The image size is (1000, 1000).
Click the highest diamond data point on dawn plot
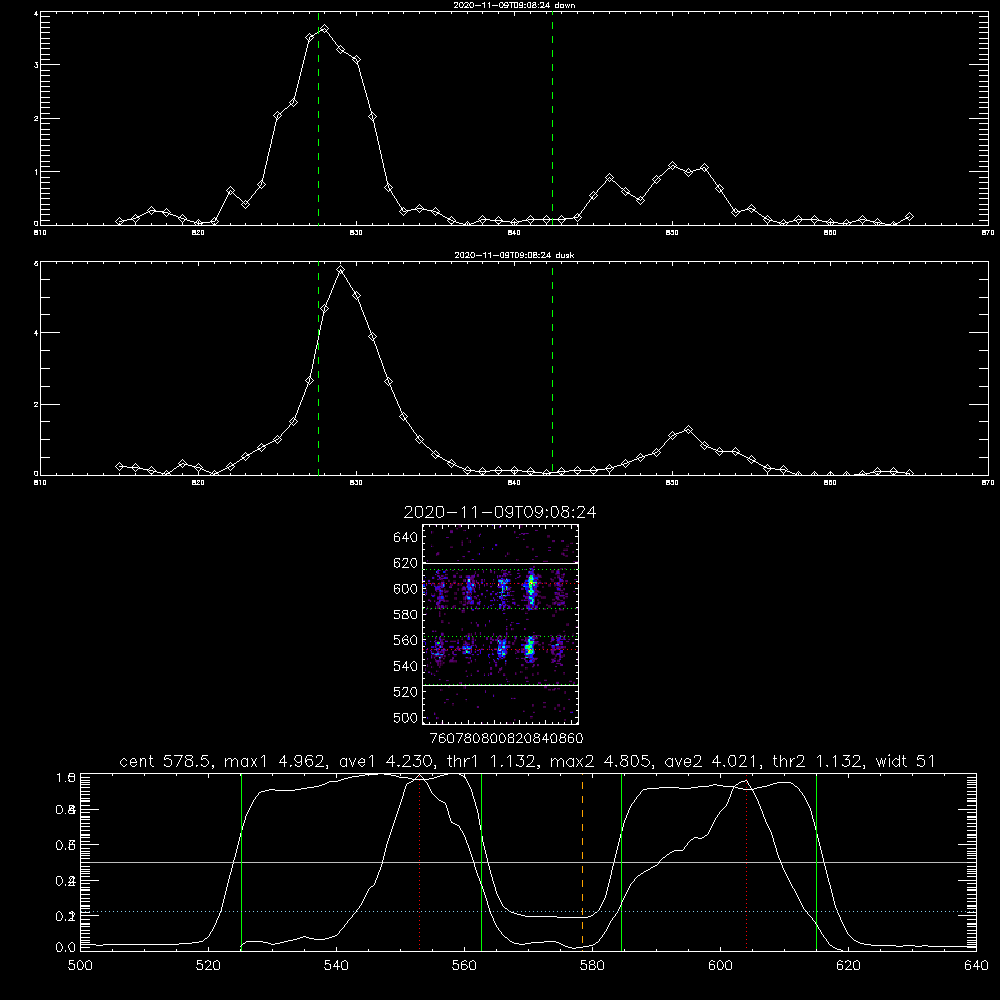(x=325, y=29)
